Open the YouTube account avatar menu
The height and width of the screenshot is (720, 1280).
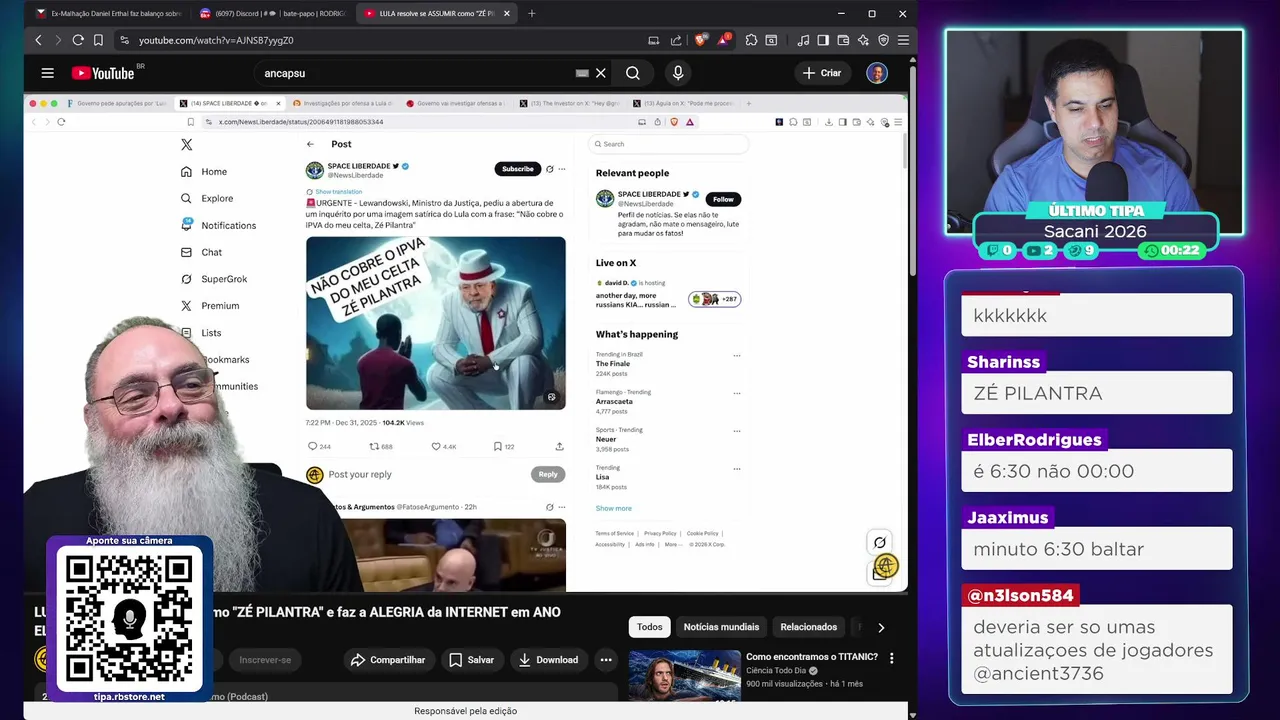(x=877, y=73)
